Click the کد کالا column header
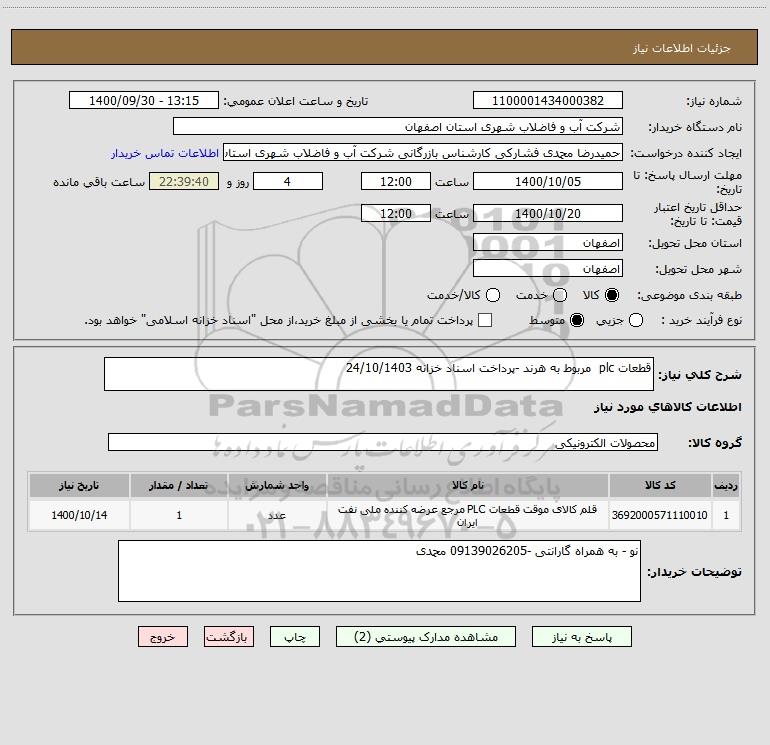The height and width of the screenshot is (745, 770). tap(660, 486)
